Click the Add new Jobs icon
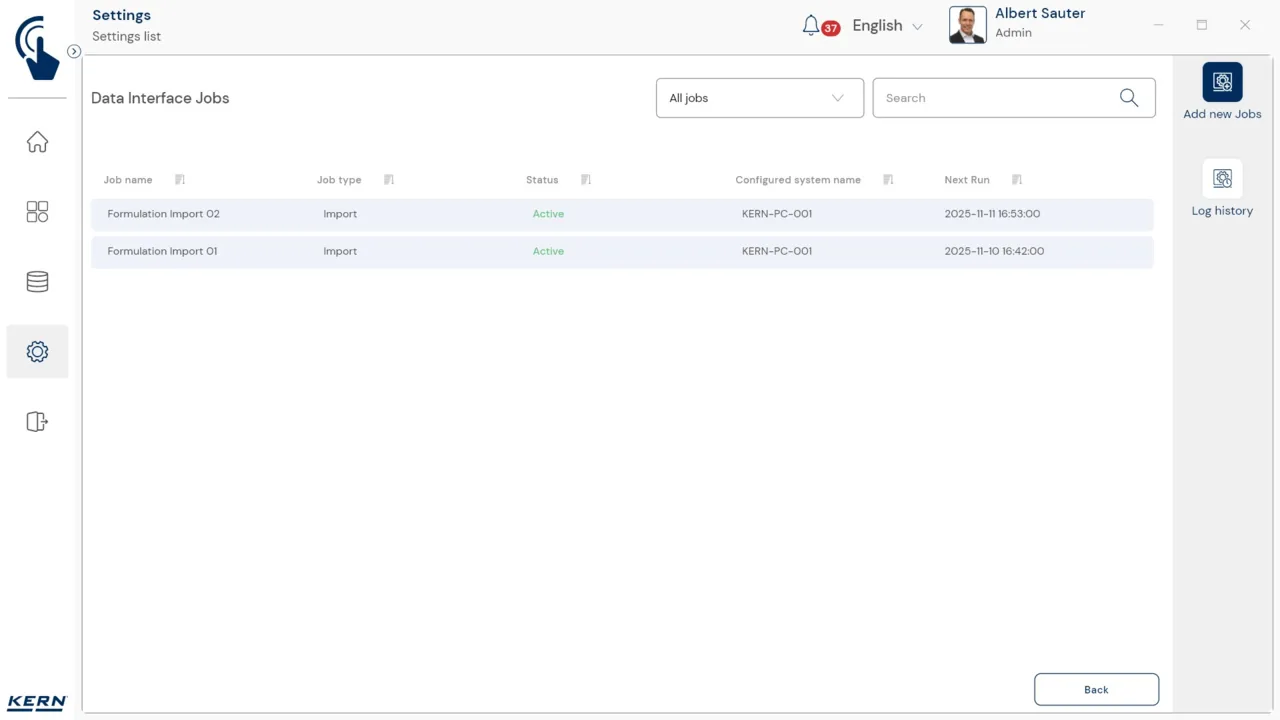Screen dimensions: 1280x720 pos(1222,82)
